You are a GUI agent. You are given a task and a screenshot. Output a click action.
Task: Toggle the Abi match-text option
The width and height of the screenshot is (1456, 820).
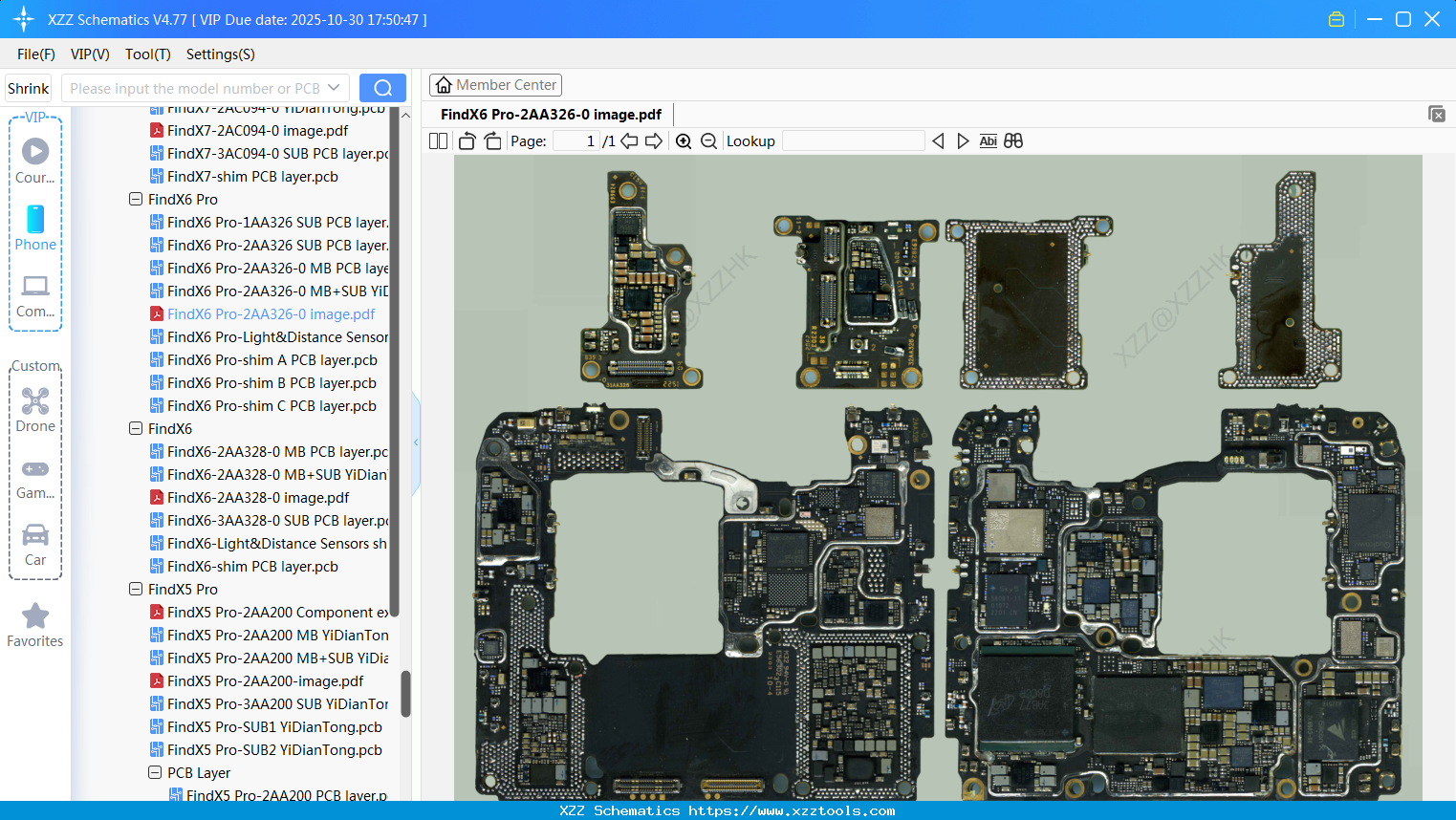(988, 141)
